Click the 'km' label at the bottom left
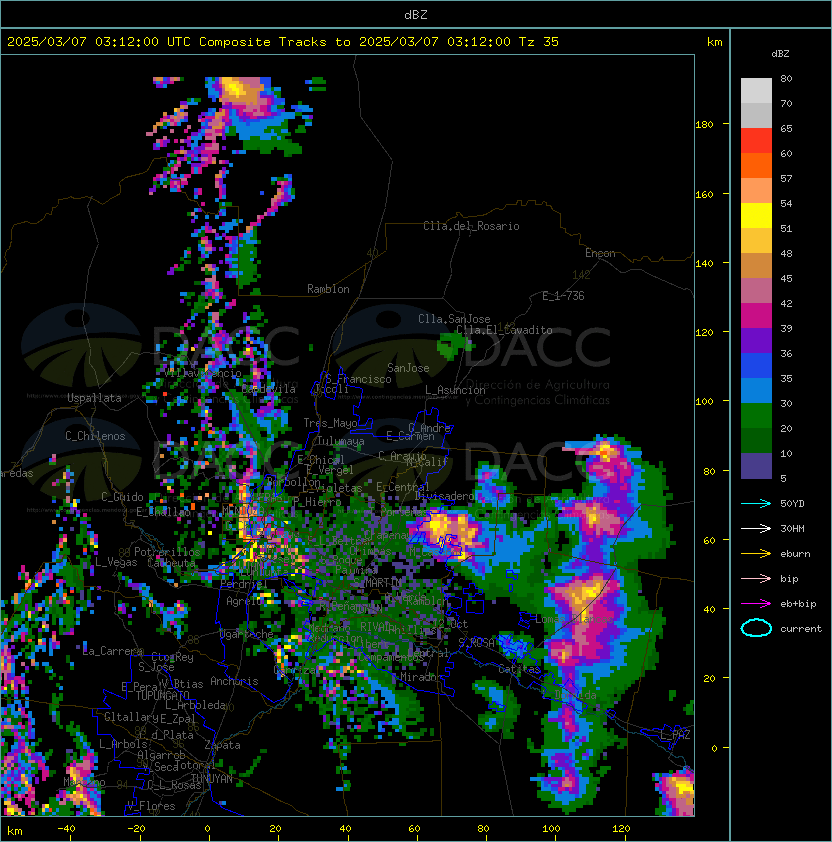 [15, 831]
